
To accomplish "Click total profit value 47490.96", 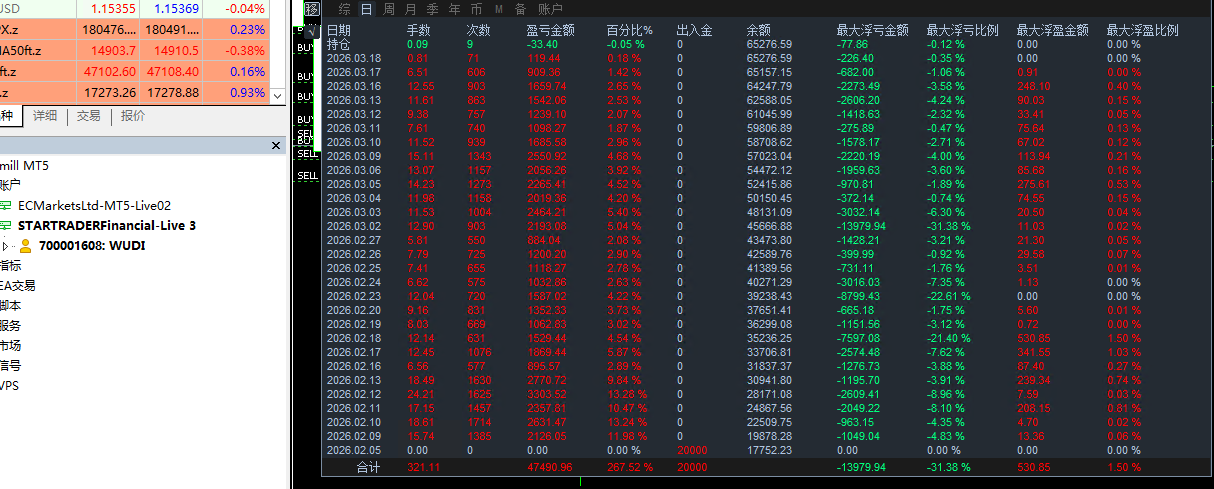I will (x=549, y=467).
